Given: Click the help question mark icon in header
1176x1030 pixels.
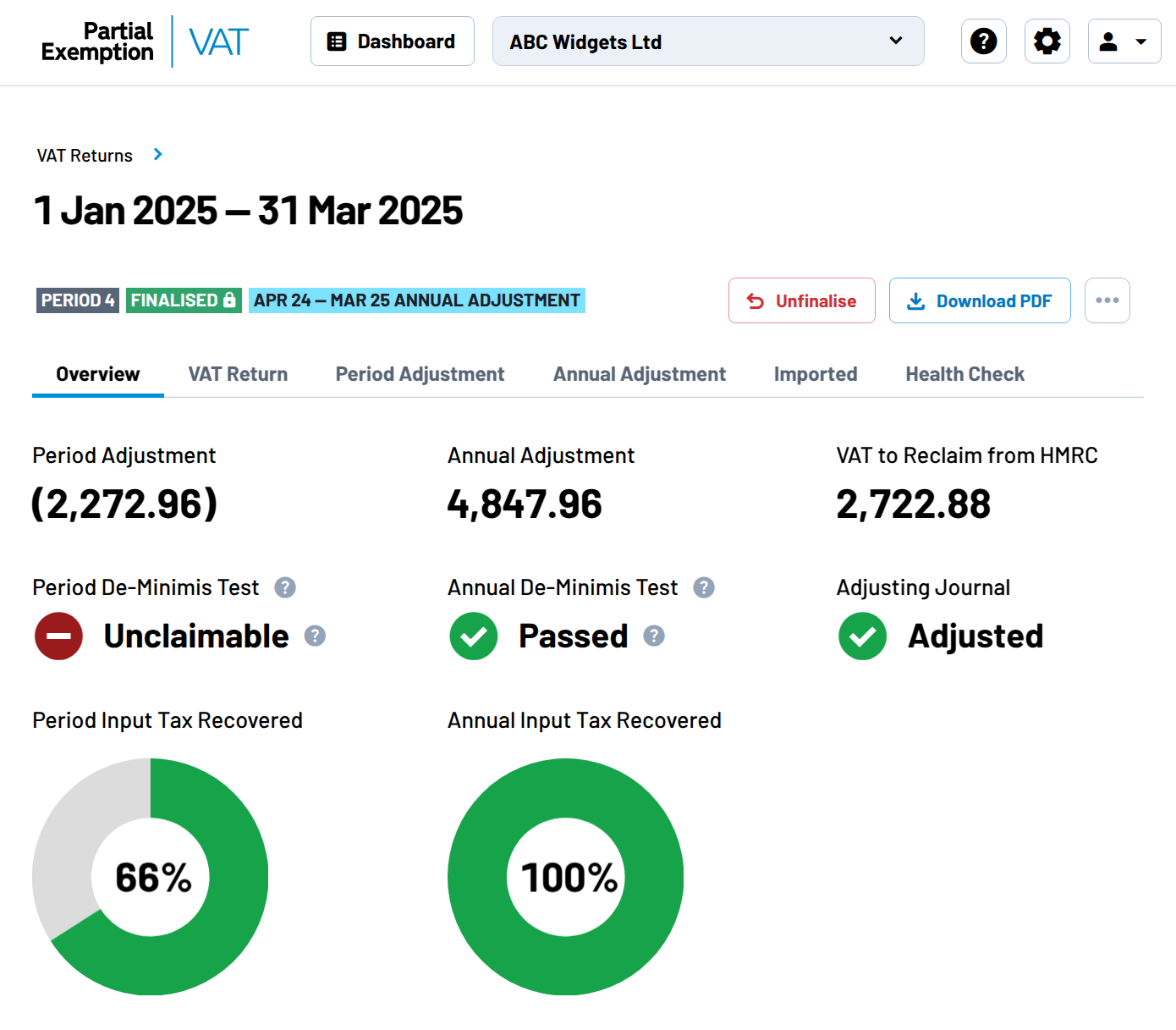Looking at the screenshot, I should [983, 41].
